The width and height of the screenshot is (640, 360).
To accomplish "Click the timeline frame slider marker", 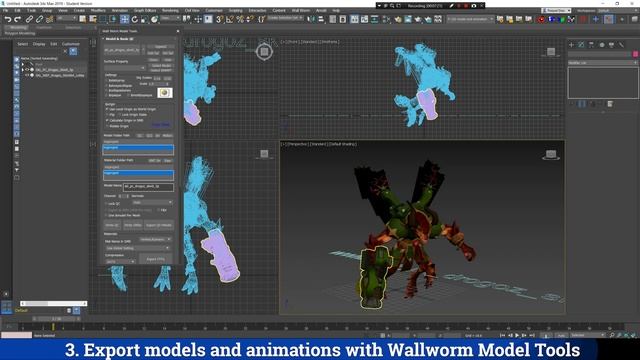I will [53, 327].
